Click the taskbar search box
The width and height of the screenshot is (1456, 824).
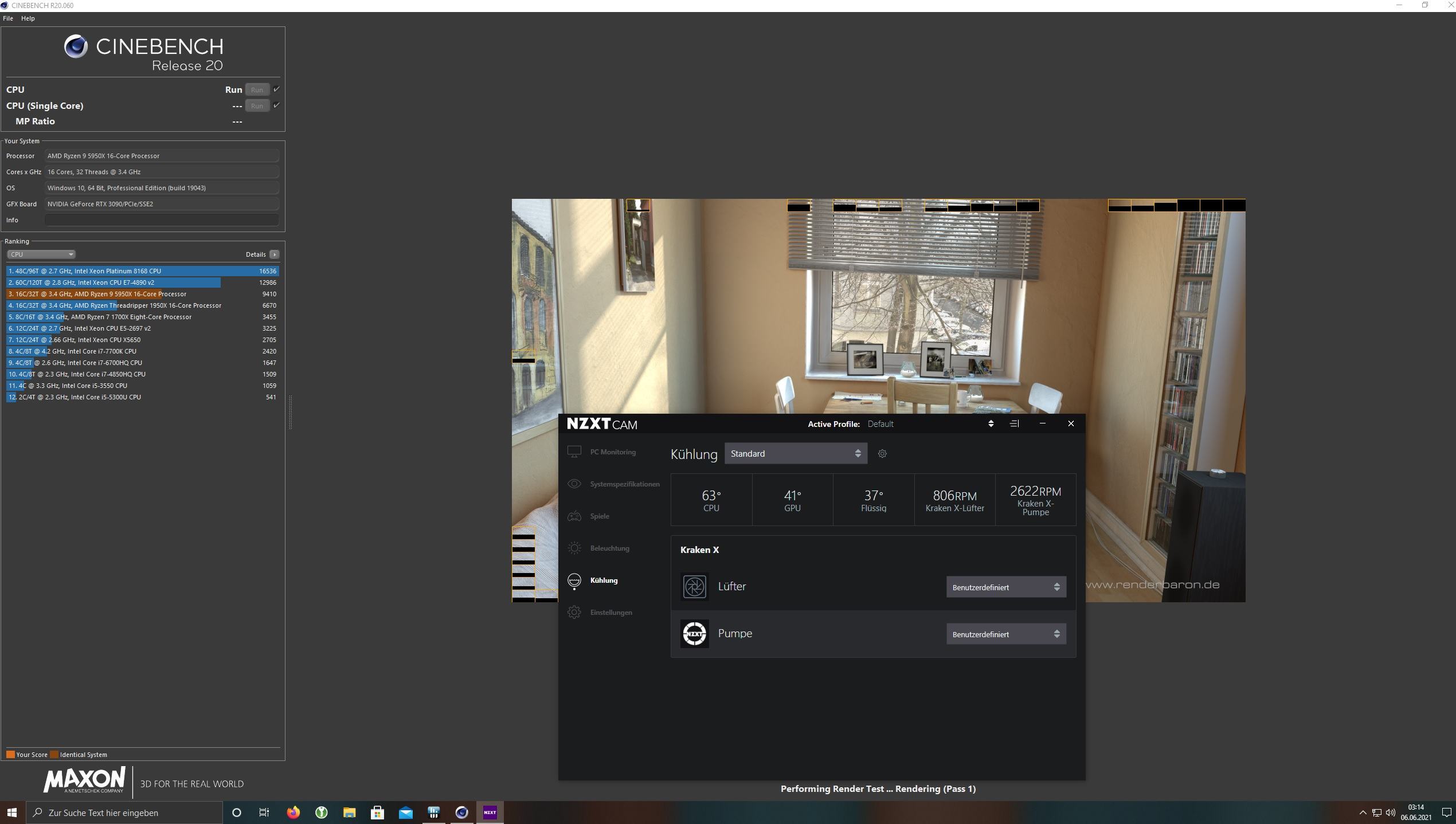click(x=124, y=812)
